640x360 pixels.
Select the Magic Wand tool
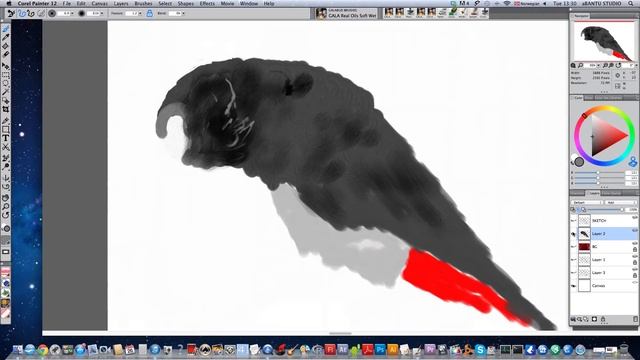point(6,92)
